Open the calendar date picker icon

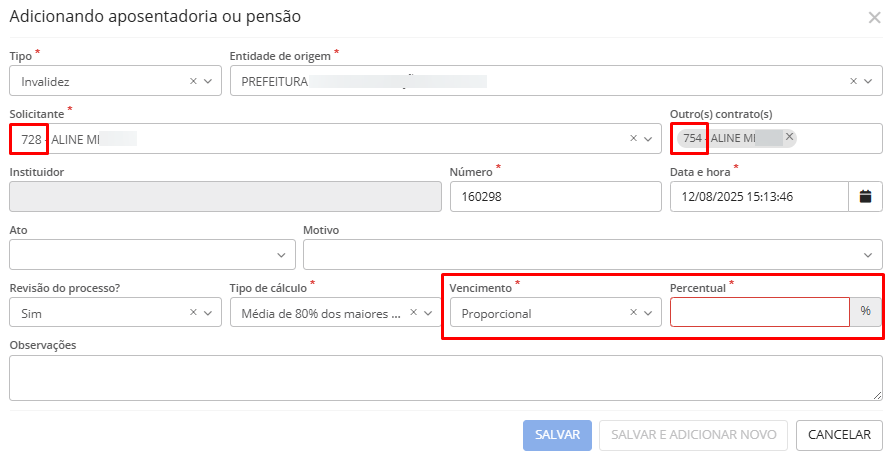pyautogui.click(x=865, y=197)
